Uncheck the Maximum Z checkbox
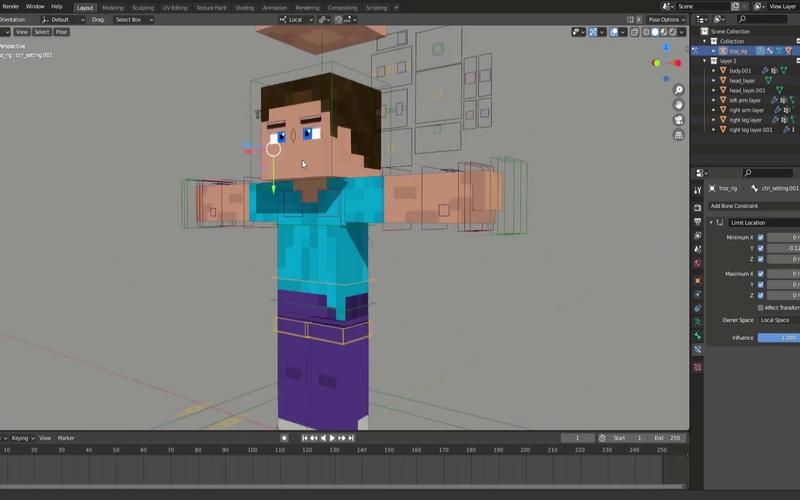The width and height of the screenshot is (800, 500). [x=761, y=295]
